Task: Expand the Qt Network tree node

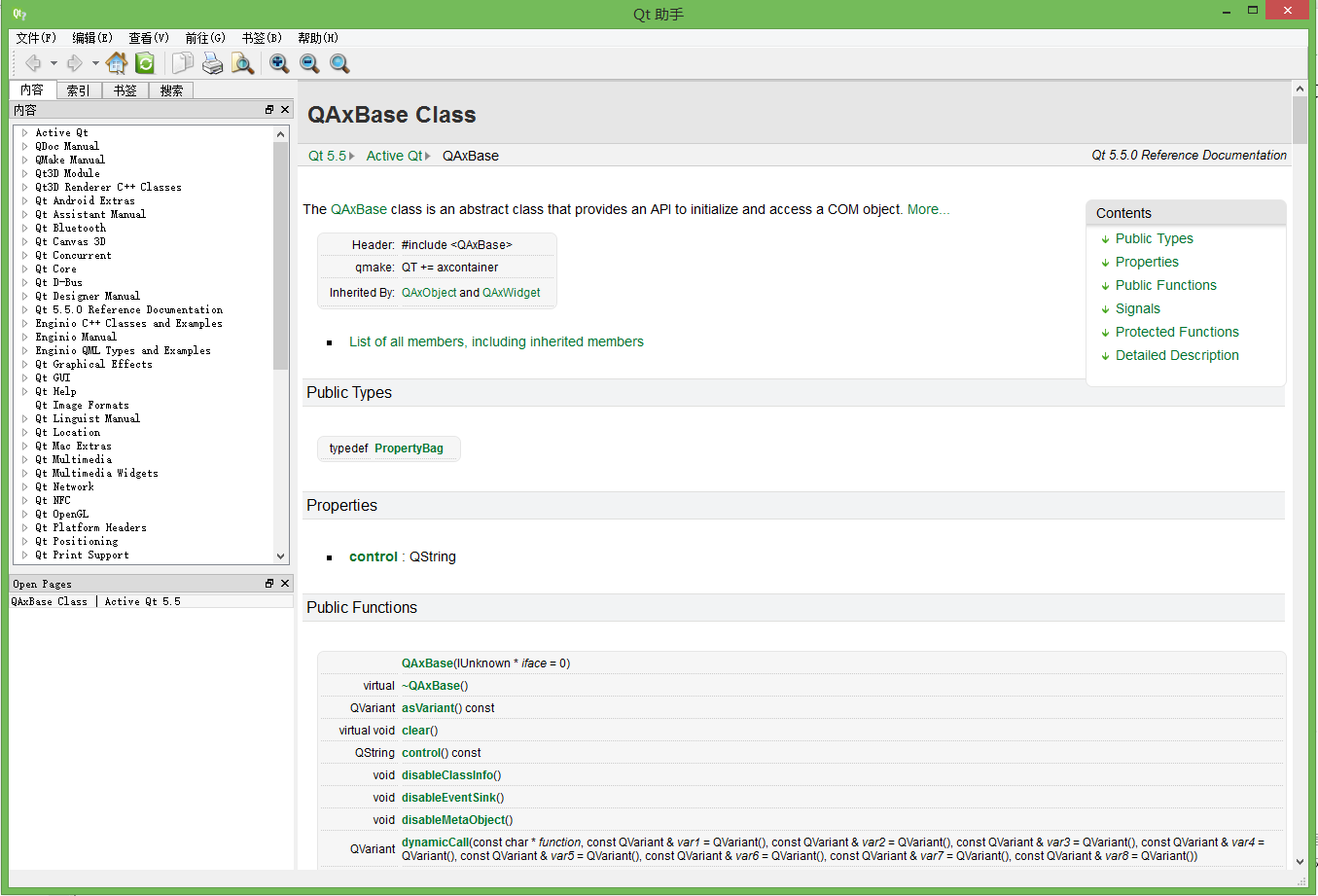Action: coord(24,486)
